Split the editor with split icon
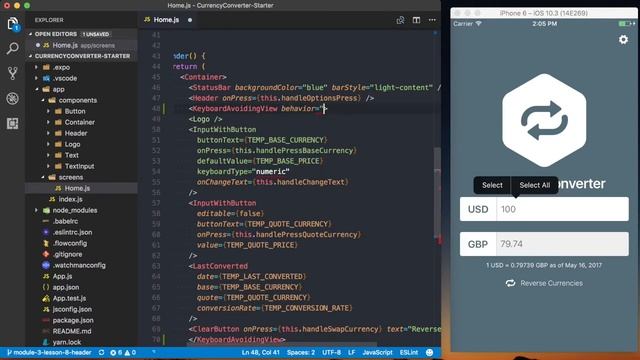The width and height of the screenshot is (640, 360). coord(416,20)
